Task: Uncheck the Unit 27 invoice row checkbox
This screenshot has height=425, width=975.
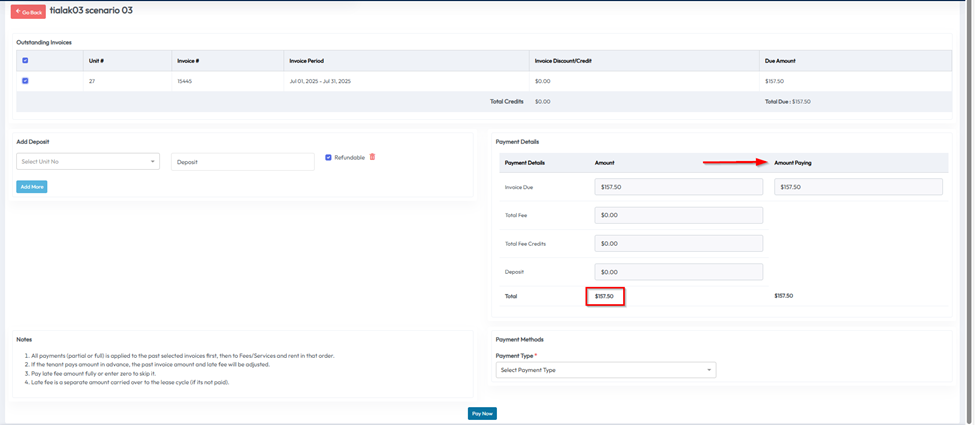Action: 25,81
